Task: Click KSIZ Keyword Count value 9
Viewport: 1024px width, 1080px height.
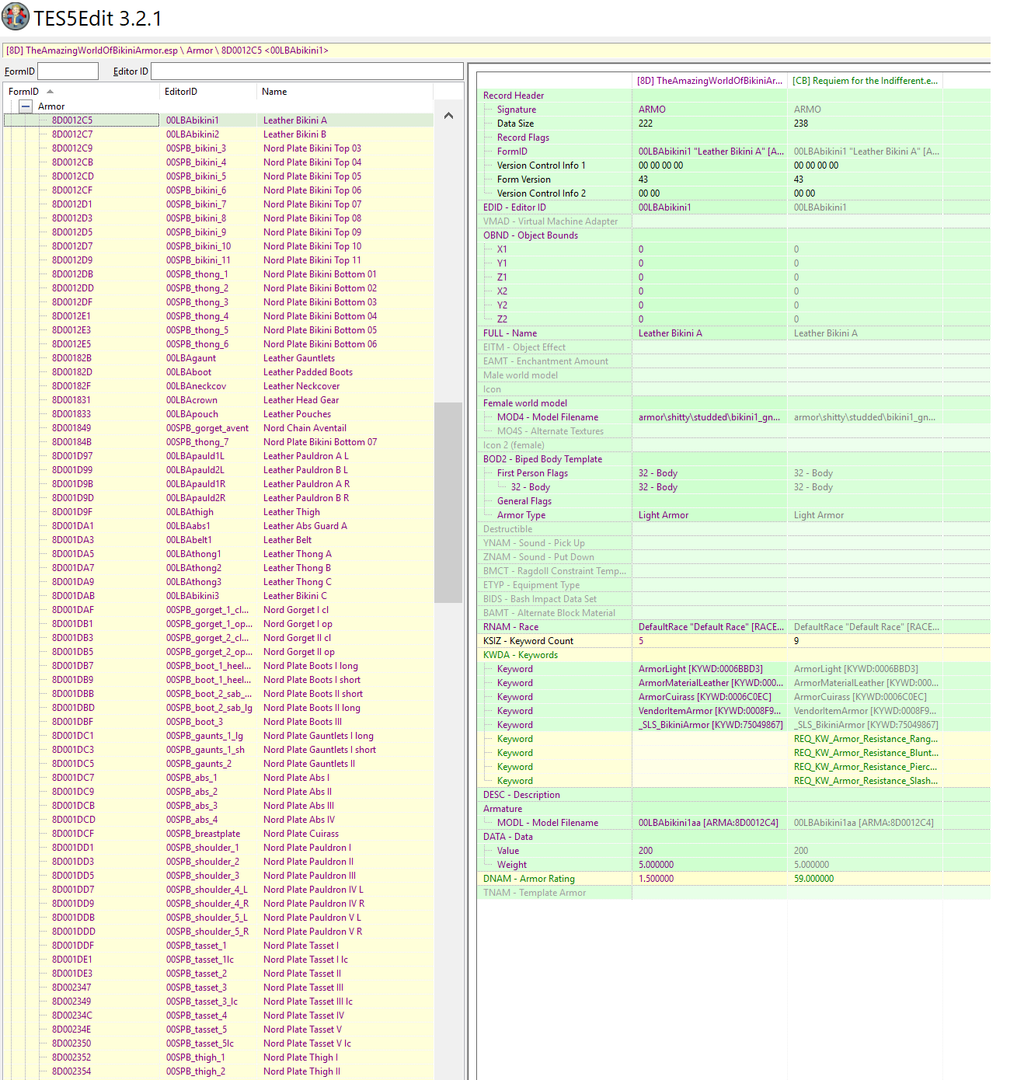Action: [796, 641]
